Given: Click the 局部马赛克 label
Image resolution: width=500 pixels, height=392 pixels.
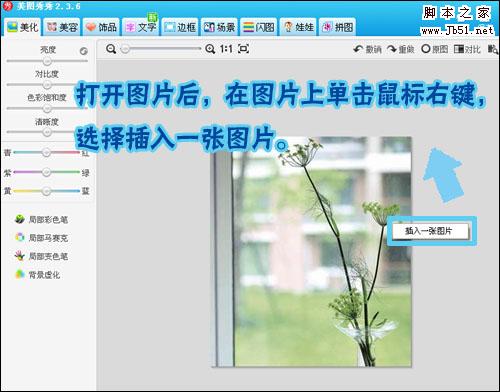Looking at the screenshot, I should point(48,238).
